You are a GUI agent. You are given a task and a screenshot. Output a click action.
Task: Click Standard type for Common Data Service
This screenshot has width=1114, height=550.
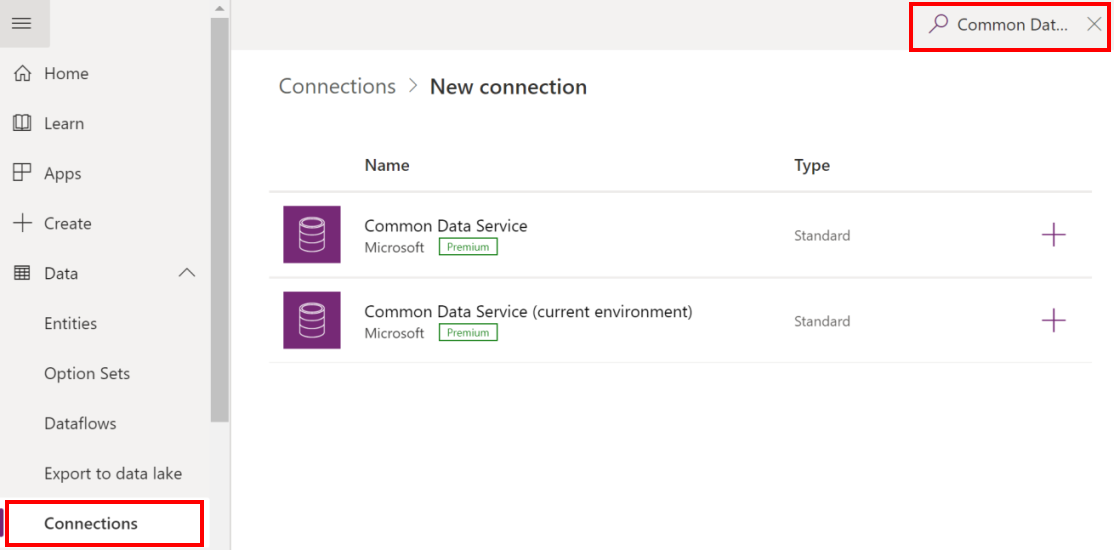pos(822,235)
